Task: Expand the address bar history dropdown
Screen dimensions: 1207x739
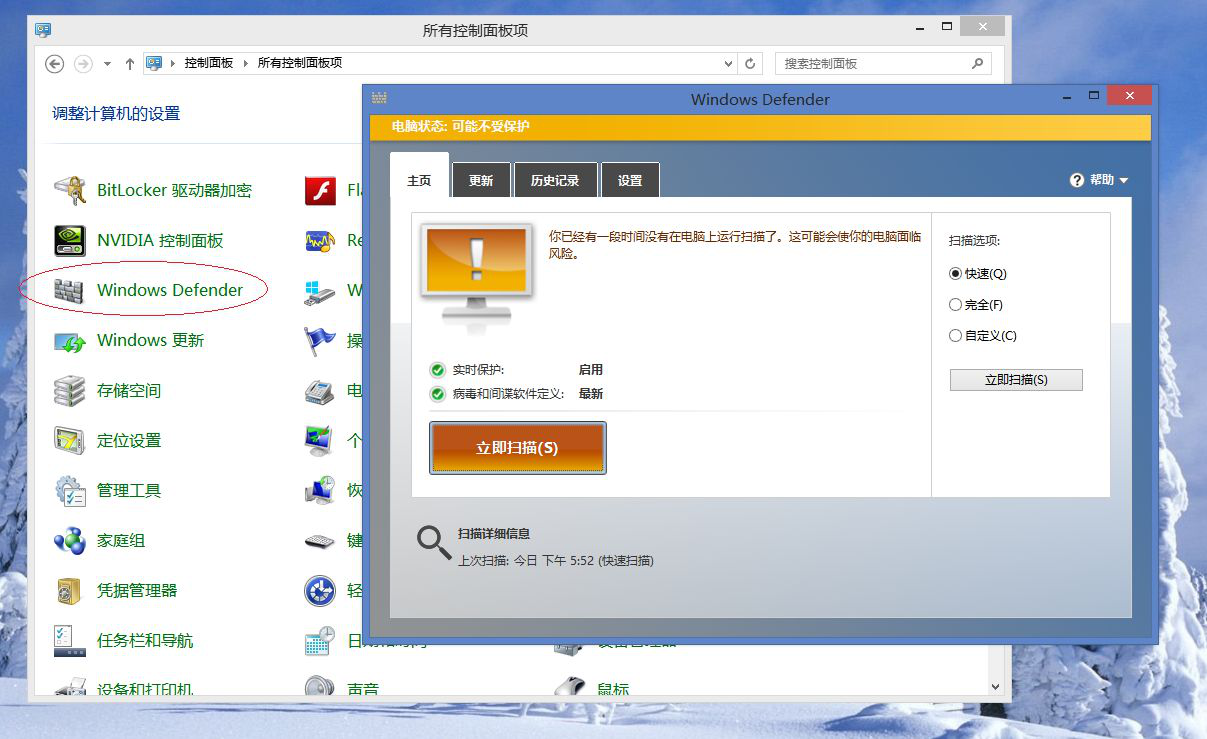Action: pos(729,63)
